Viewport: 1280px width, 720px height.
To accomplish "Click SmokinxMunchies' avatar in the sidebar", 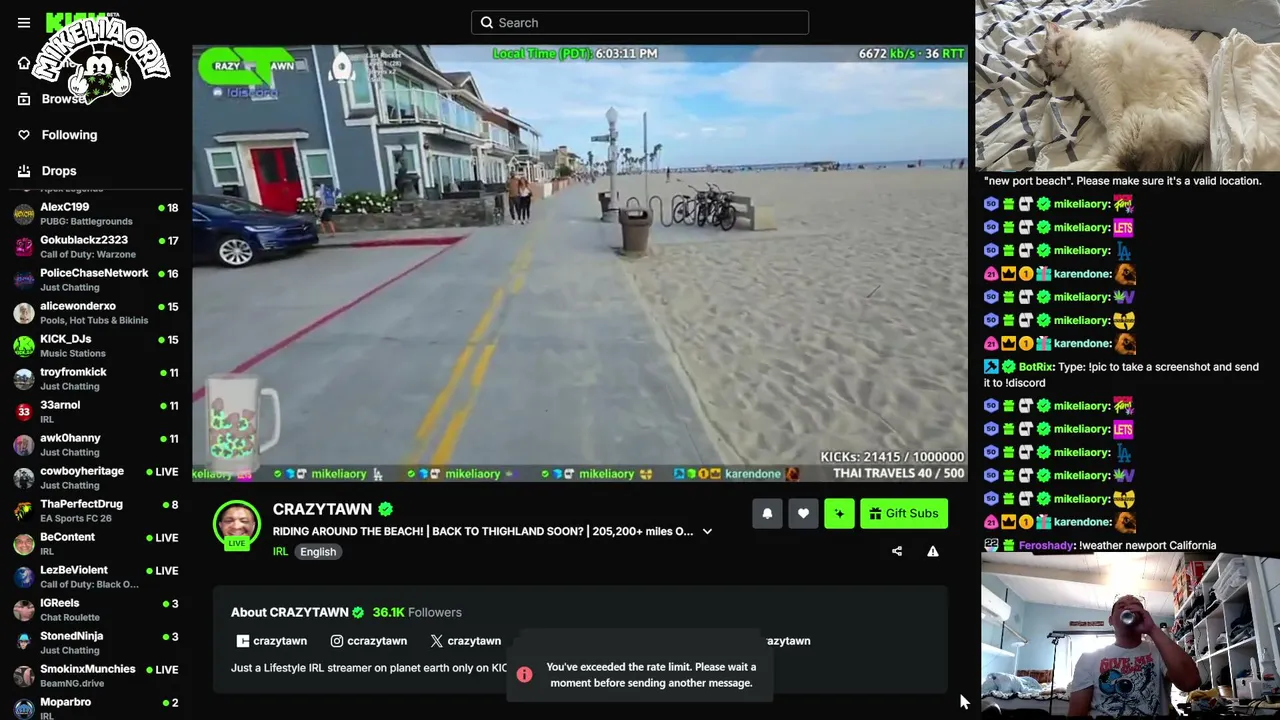I will [24, 676].
